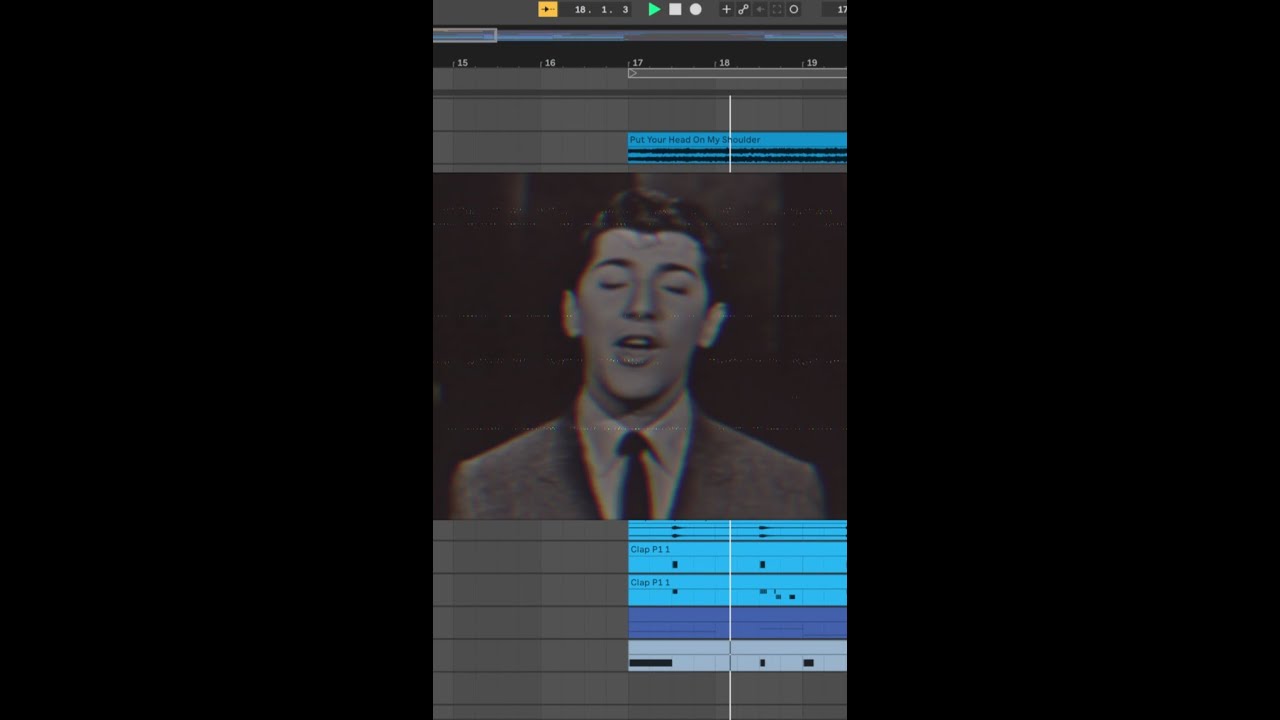Click bar 15 on the timeline ruler

pyautogui.click(x=462, y=63)
